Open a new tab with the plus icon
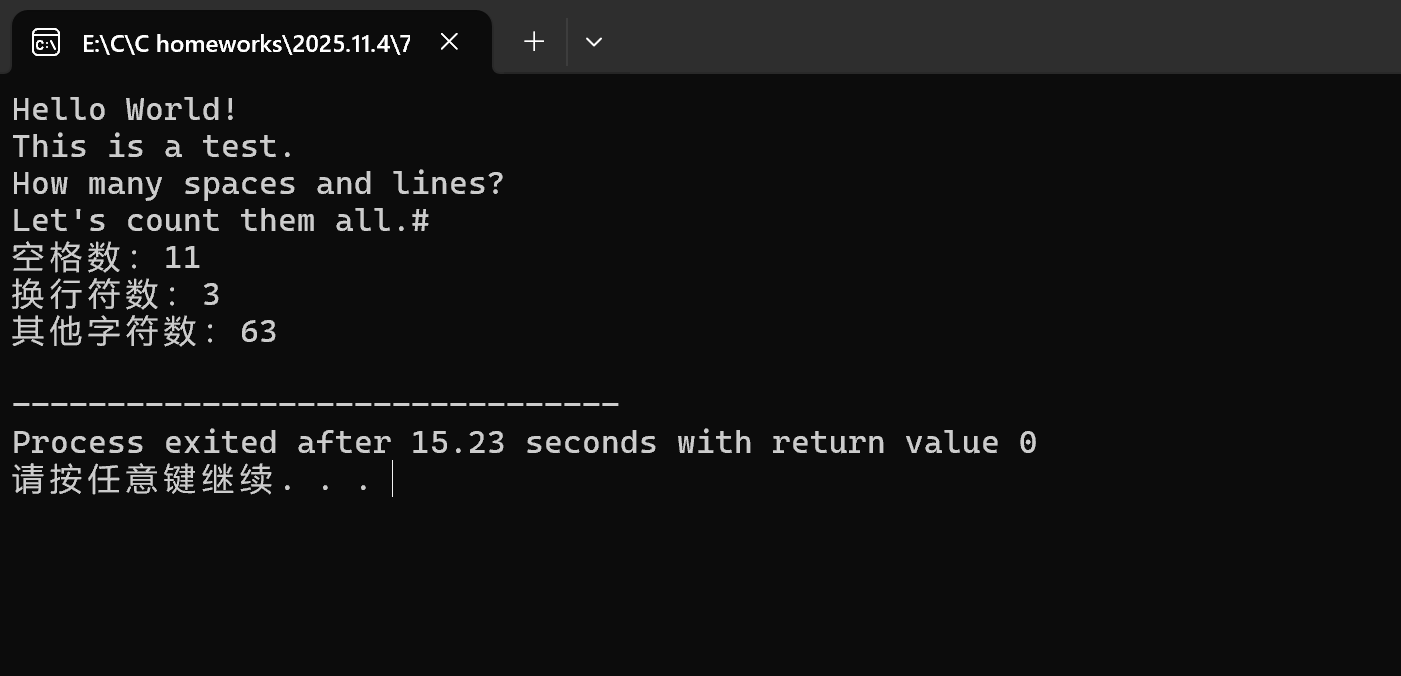1401x676 pixels. tap(535, 42)
